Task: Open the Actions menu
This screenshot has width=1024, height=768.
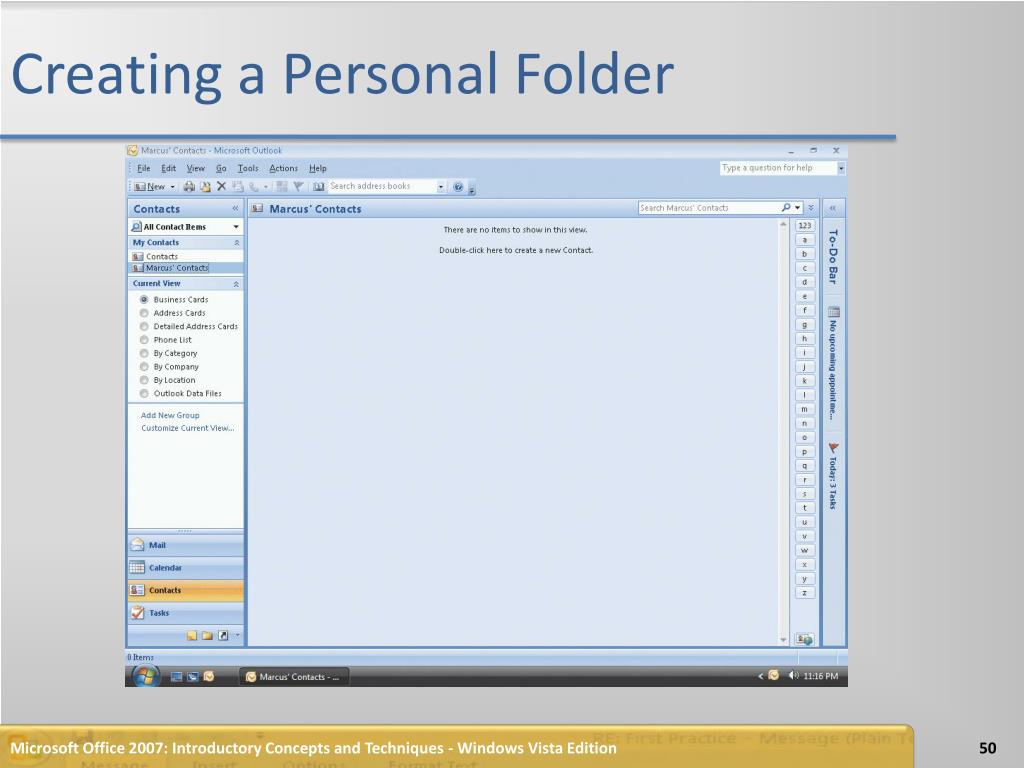Action: click(283, 168)
